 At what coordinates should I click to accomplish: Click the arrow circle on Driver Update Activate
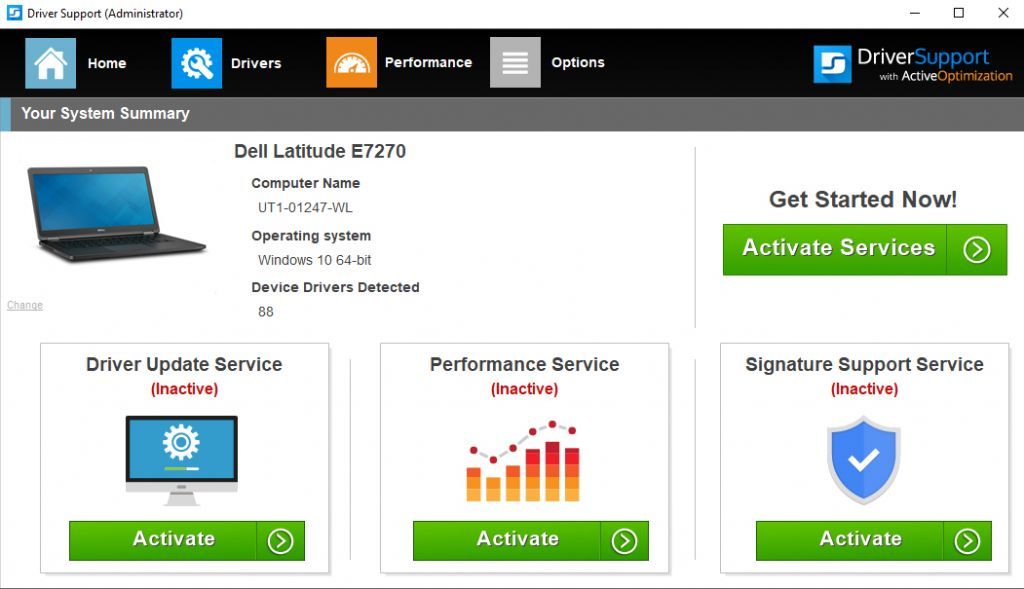coord(280,541)
